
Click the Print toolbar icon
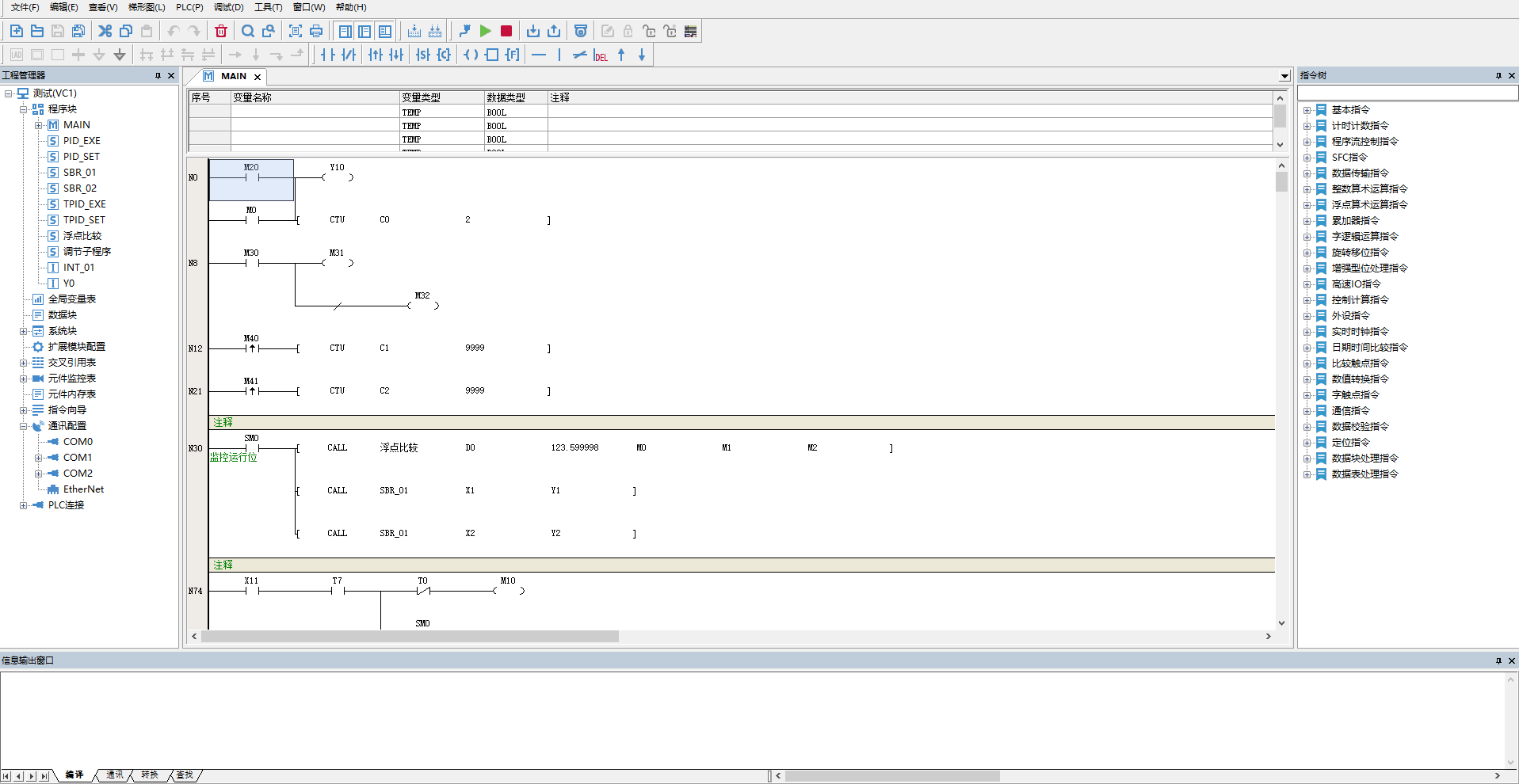click(316, 31)
